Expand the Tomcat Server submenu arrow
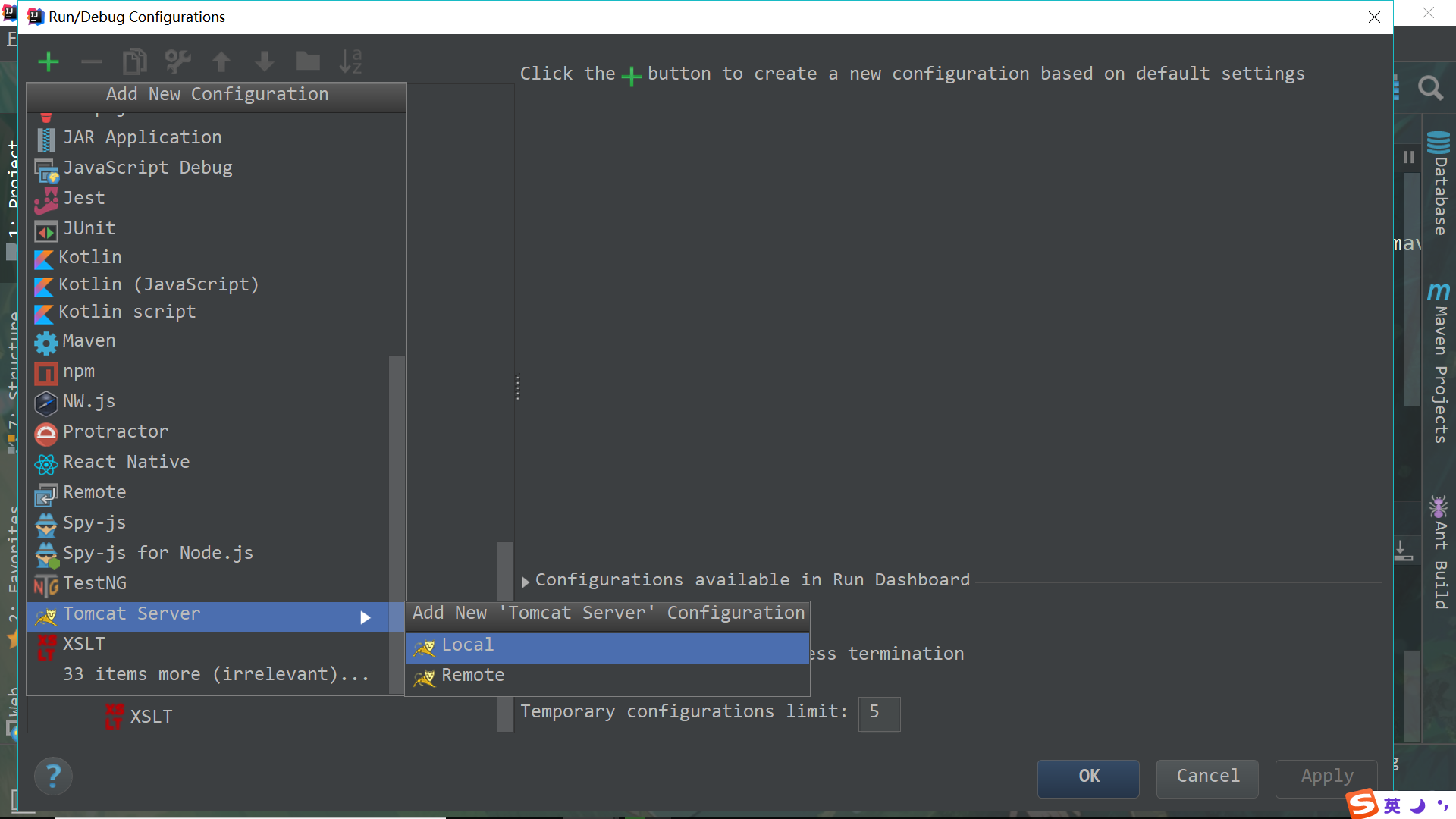The width and height of the screenshot is (1456, 819). pos(366,617)
